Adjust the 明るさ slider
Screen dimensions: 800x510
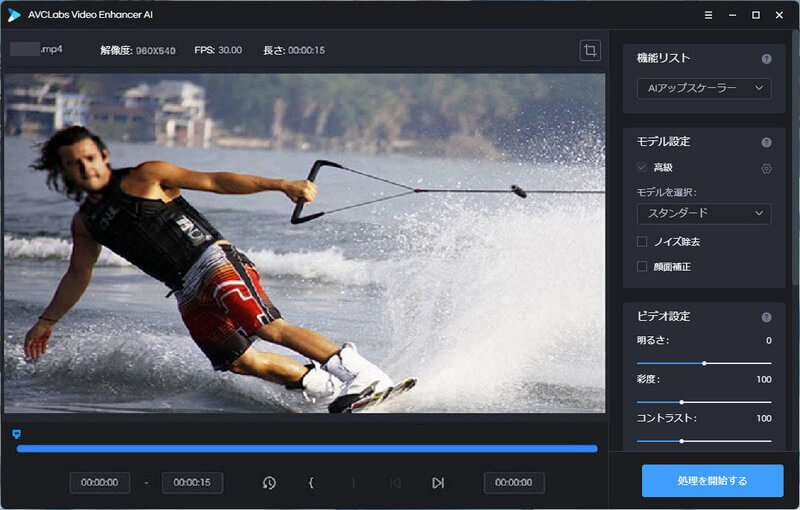click(704, 363)
